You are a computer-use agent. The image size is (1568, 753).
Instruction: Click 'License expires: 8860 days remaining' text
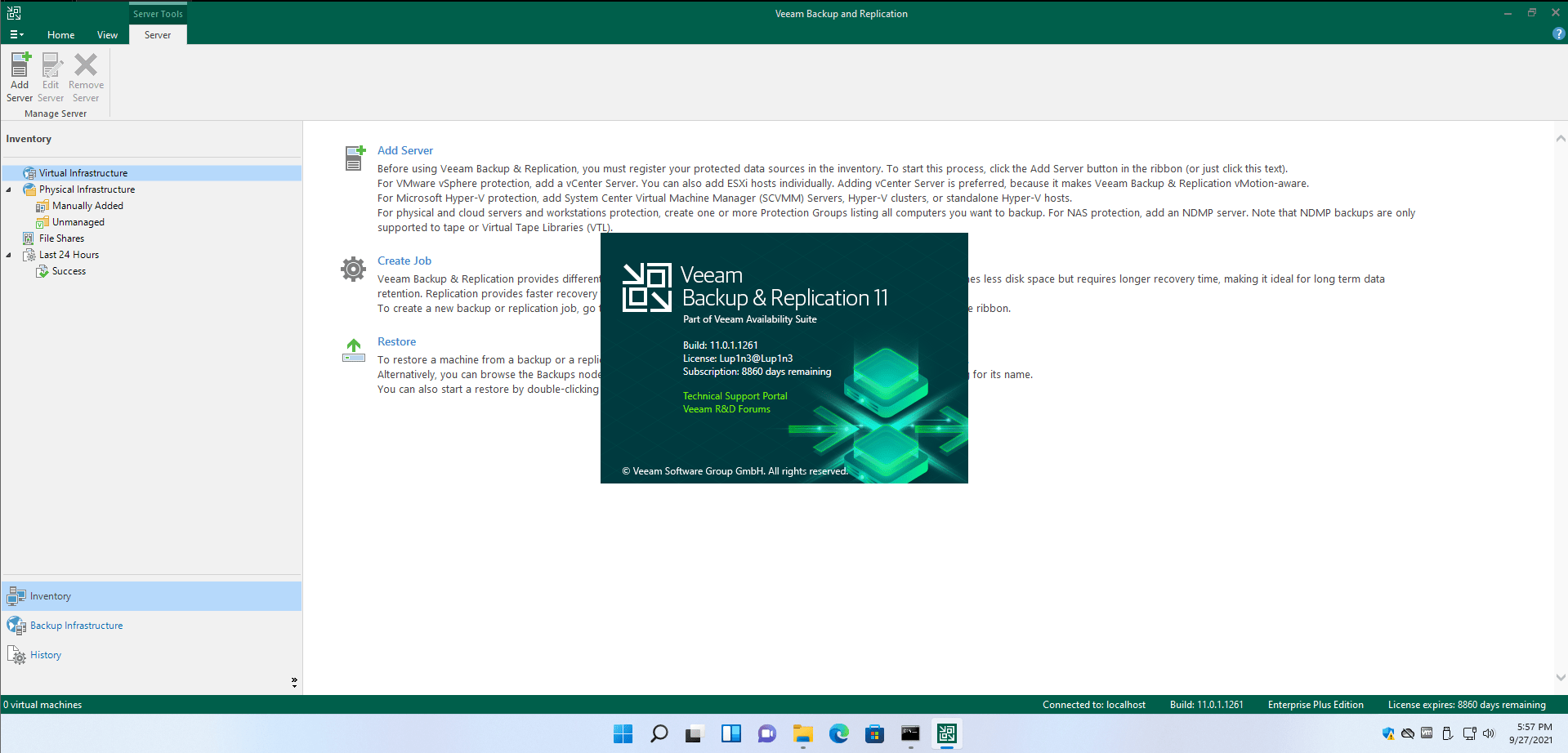point(1467,705)
